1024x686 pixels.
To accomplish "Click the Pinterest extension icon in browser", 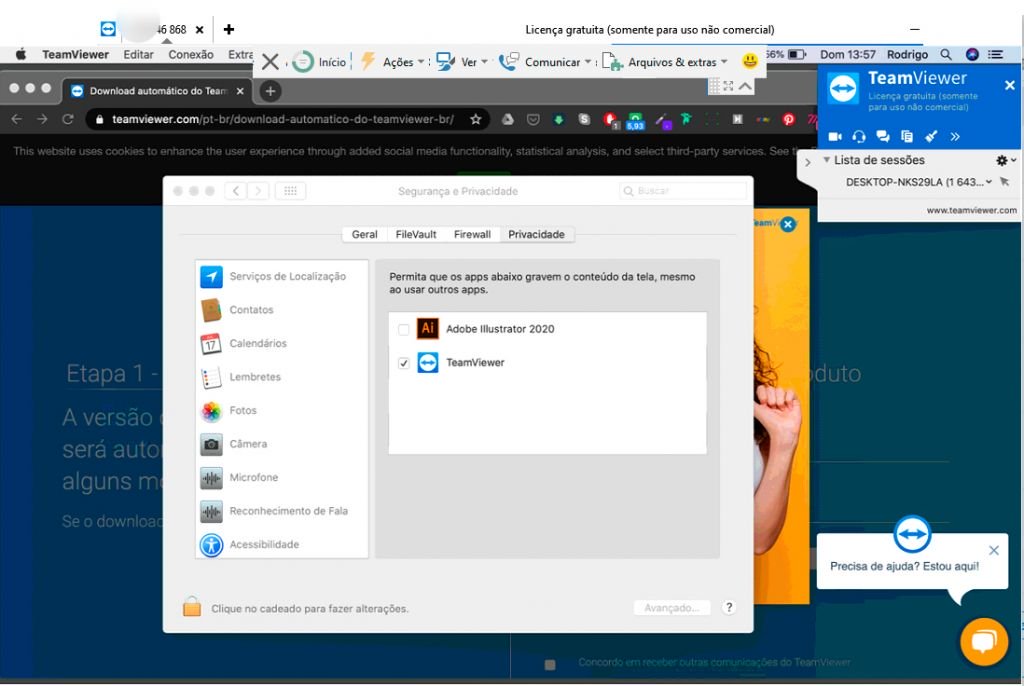I will [x=788, y=119].
